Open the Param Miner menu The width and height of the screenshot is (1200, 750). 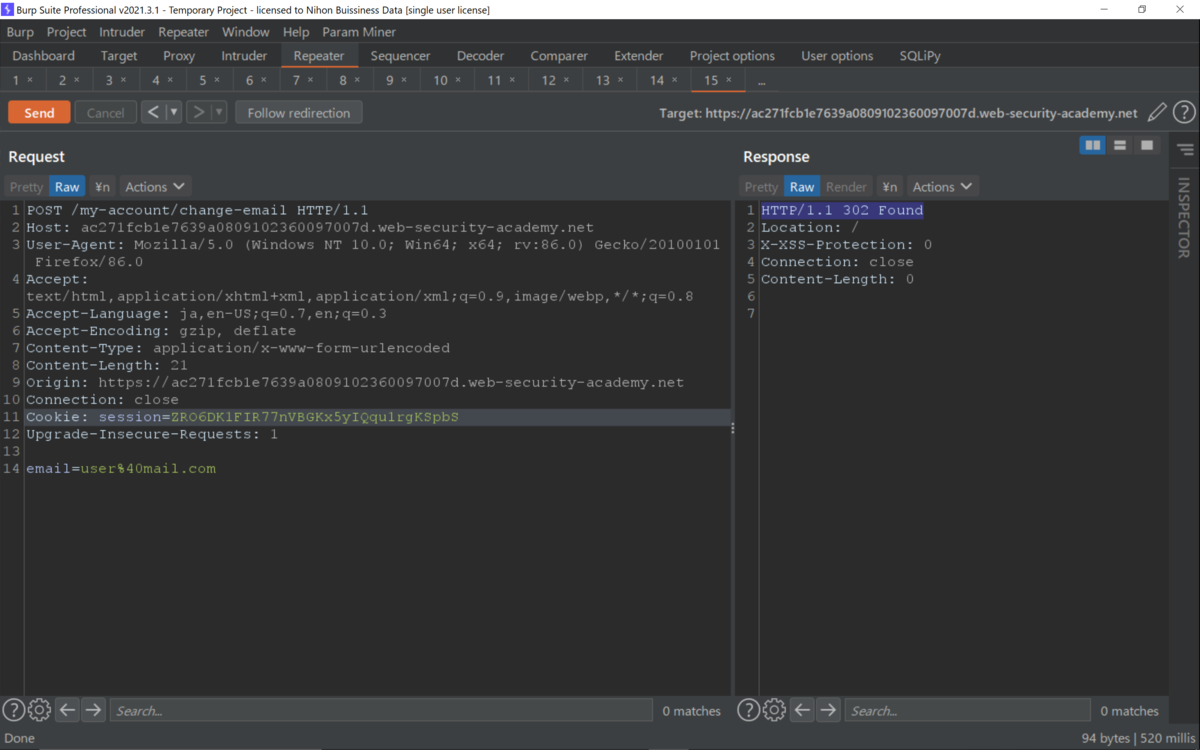pyautogui.click(x=359, y=32)
